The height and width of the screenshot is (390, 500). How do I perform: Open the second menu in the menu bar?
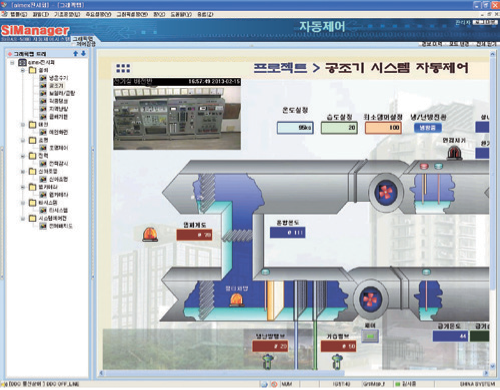[41, 14]
